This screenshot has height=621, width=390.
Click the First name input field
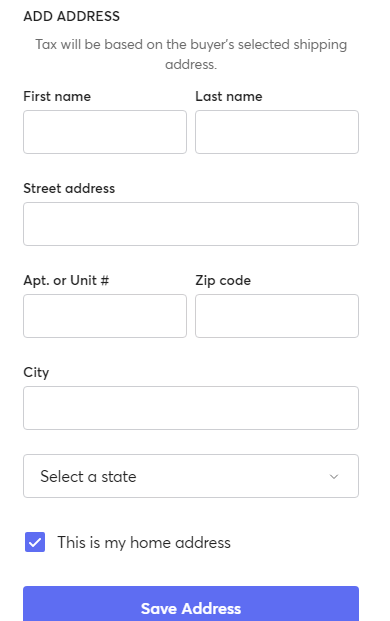[105, 132]
